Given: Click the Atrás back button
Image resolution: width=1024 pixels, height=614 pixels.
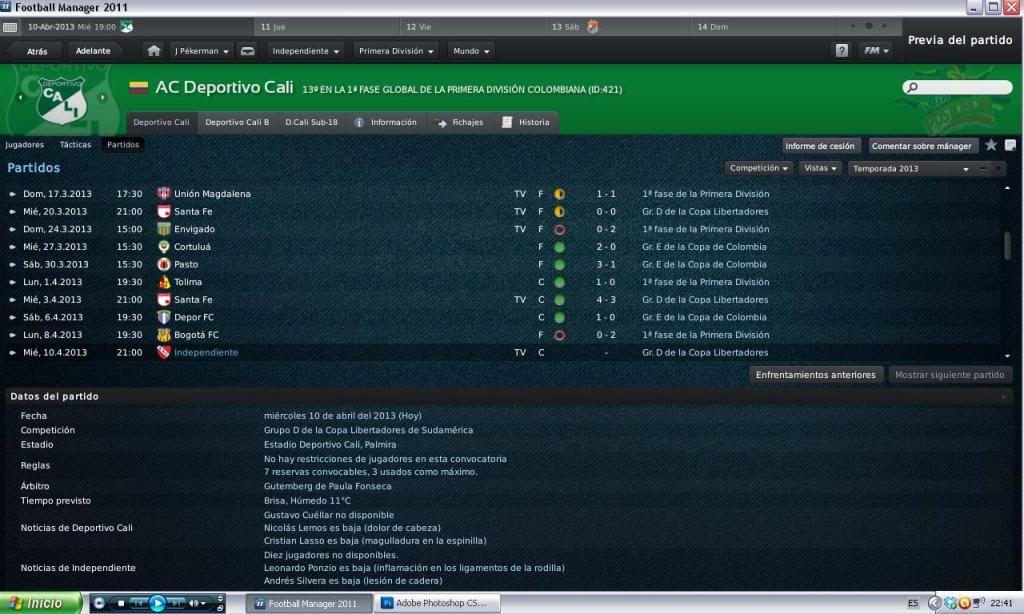Looking at the screenshot, I should coord(37,51).
